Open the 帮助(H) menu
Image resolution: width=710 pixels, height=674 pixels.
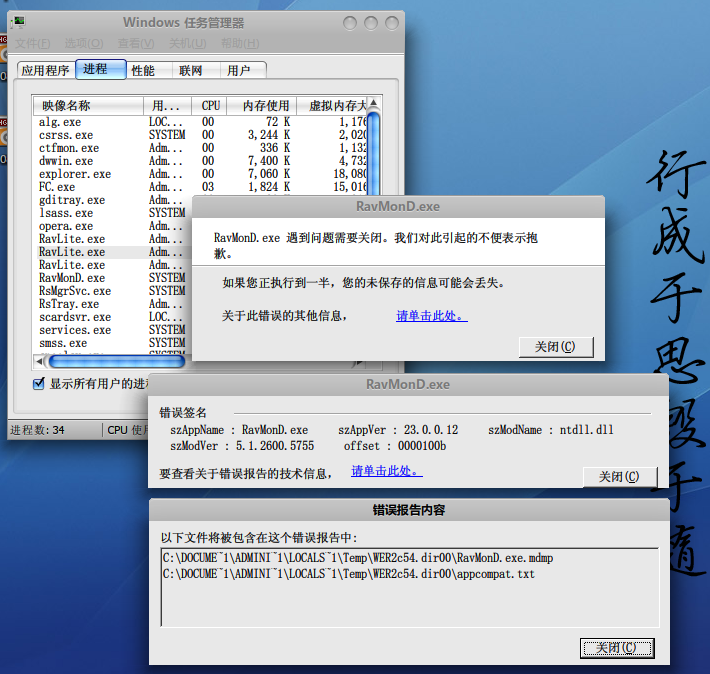[x=240, y=43]
